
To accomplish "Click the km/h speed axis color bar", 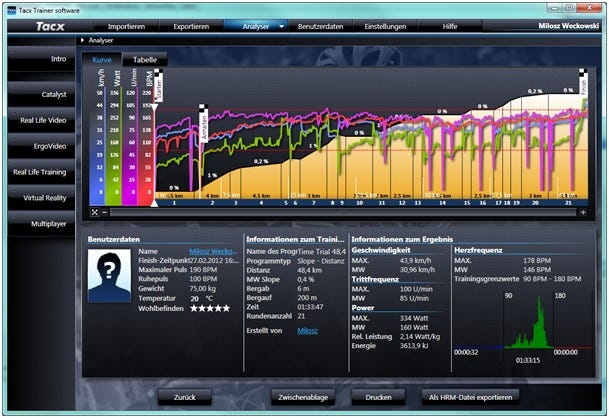I will 97,146.
